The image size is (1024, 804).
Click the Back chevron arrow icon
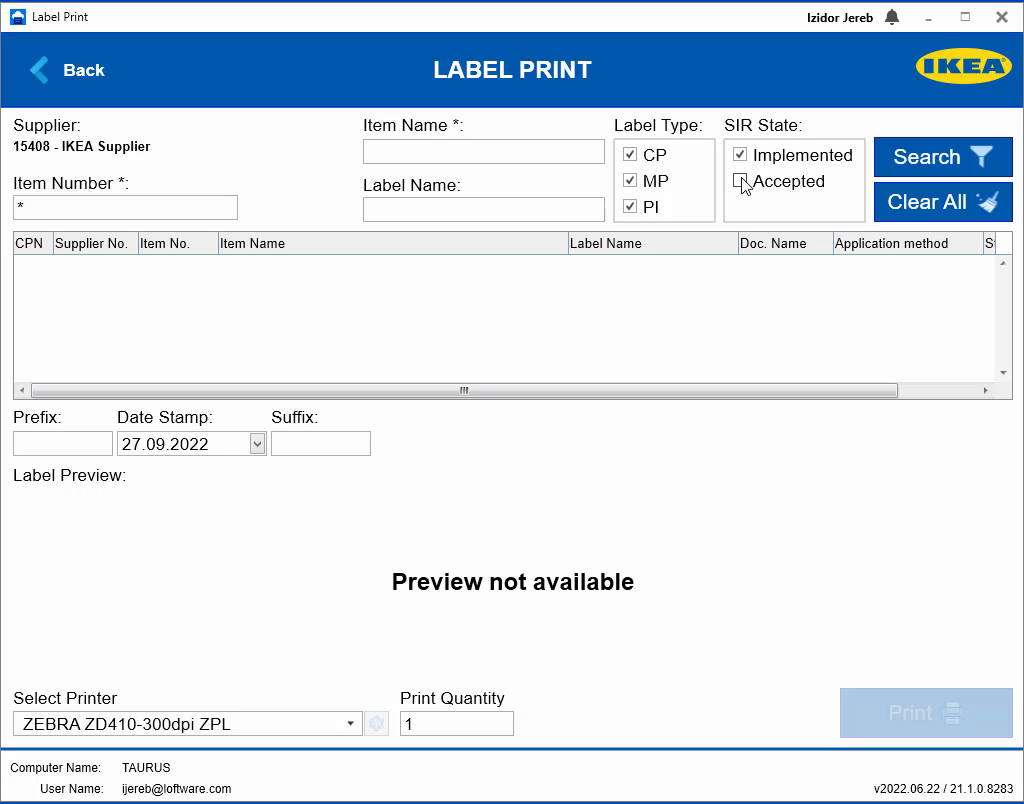pyautogui.click(x=39, y=70)
